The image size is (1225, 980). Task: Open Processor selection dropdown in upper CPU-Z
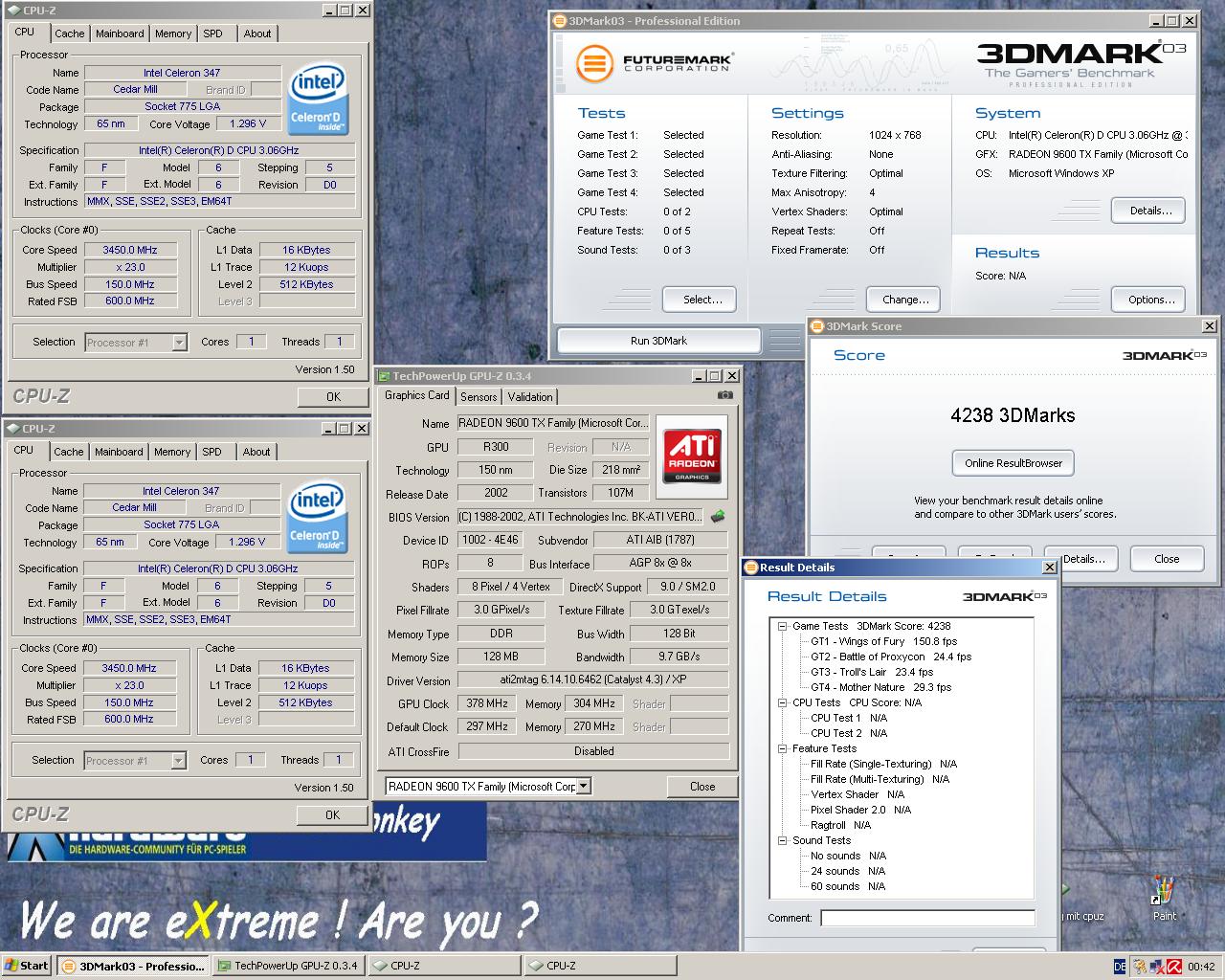tap(179, 342)
